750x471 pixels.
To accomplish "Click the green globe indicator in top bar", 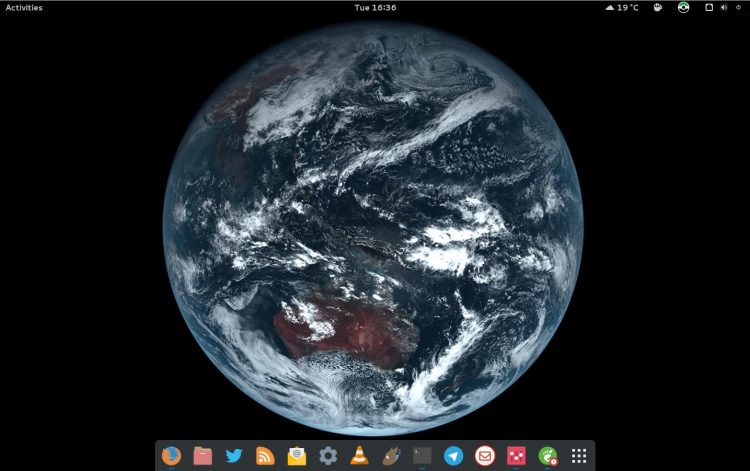I will coord(683,7).
